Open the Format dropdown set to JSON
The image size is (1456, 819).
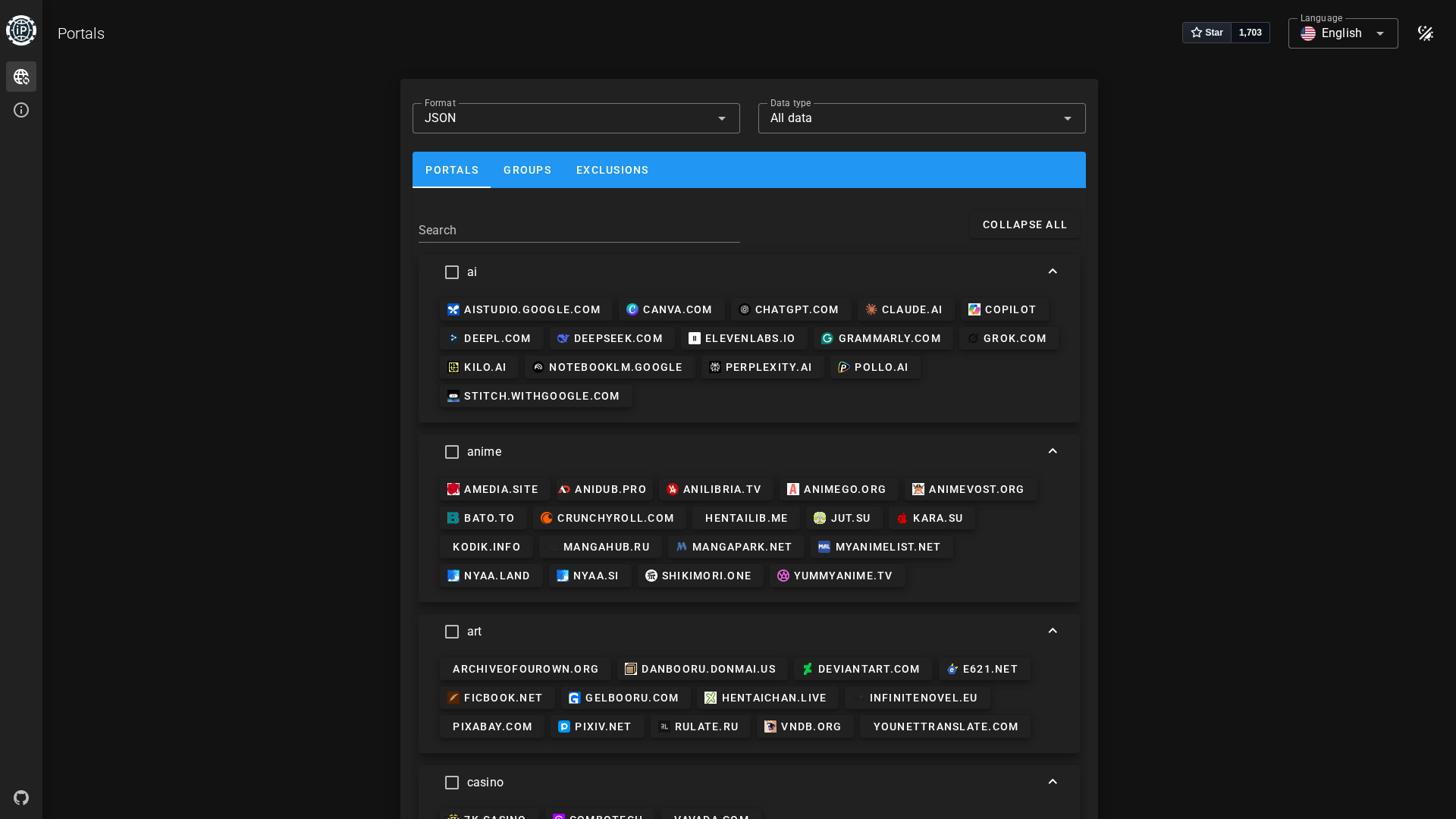[x=576, y=118]
